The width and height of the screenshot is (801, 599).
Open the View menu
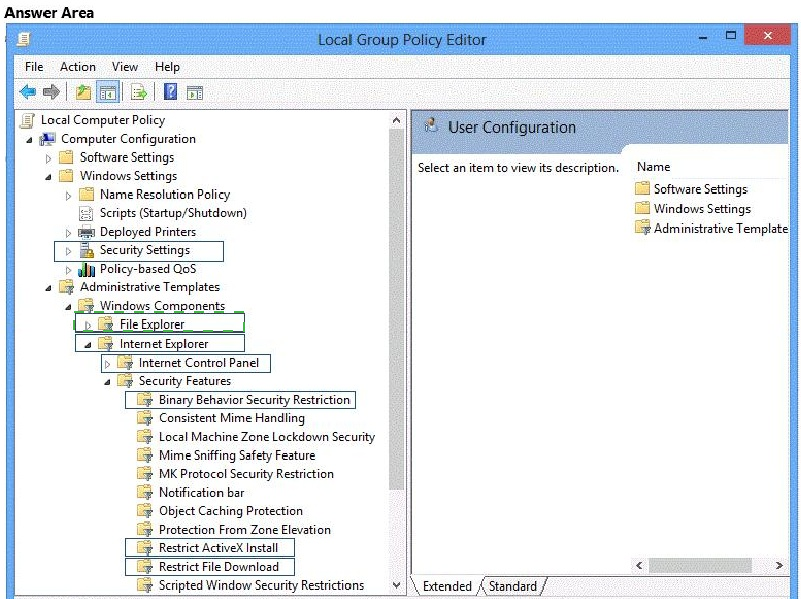125,67
